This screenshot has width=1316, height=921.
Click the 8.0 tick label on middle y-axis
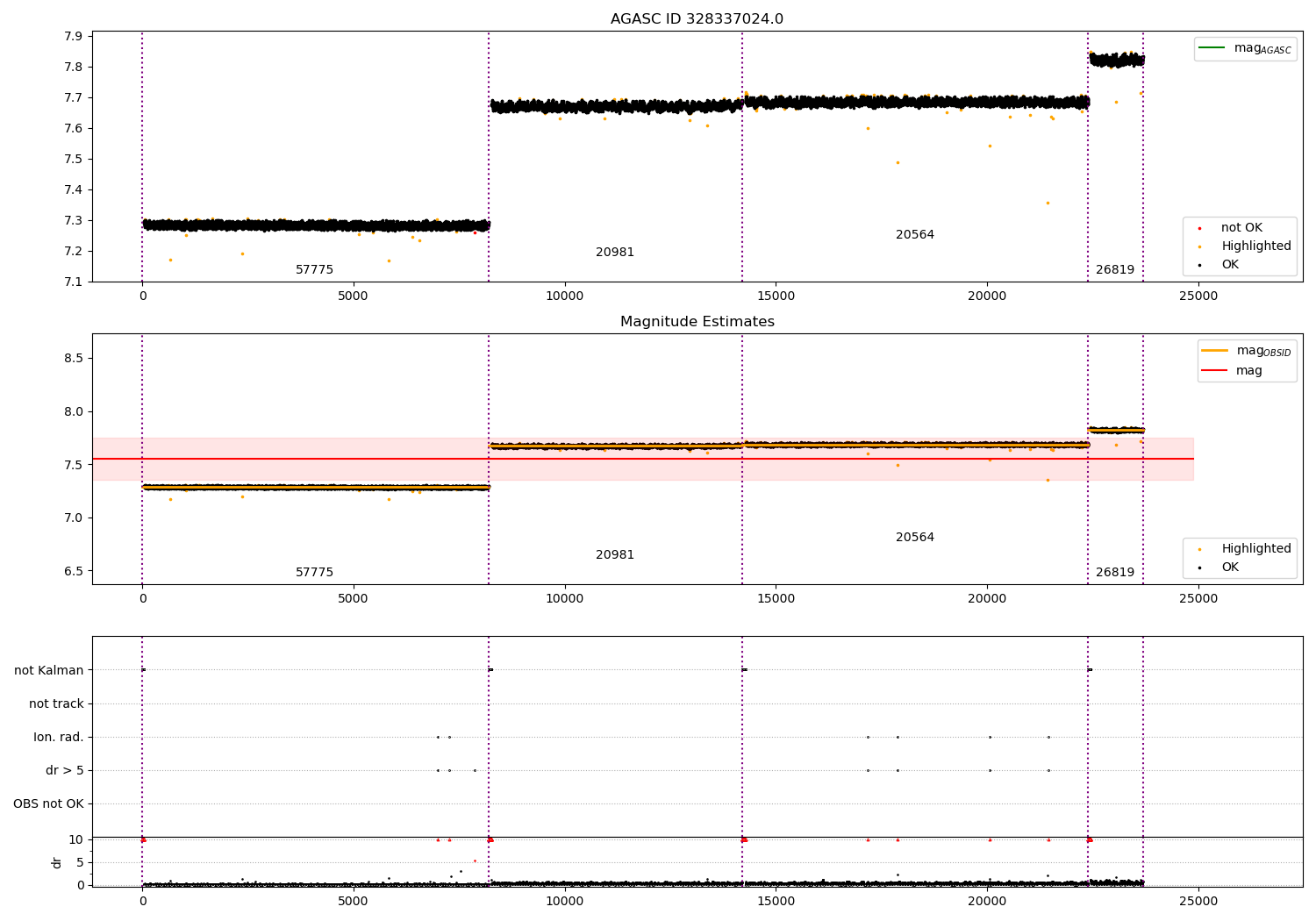click(x=73, y=412)
